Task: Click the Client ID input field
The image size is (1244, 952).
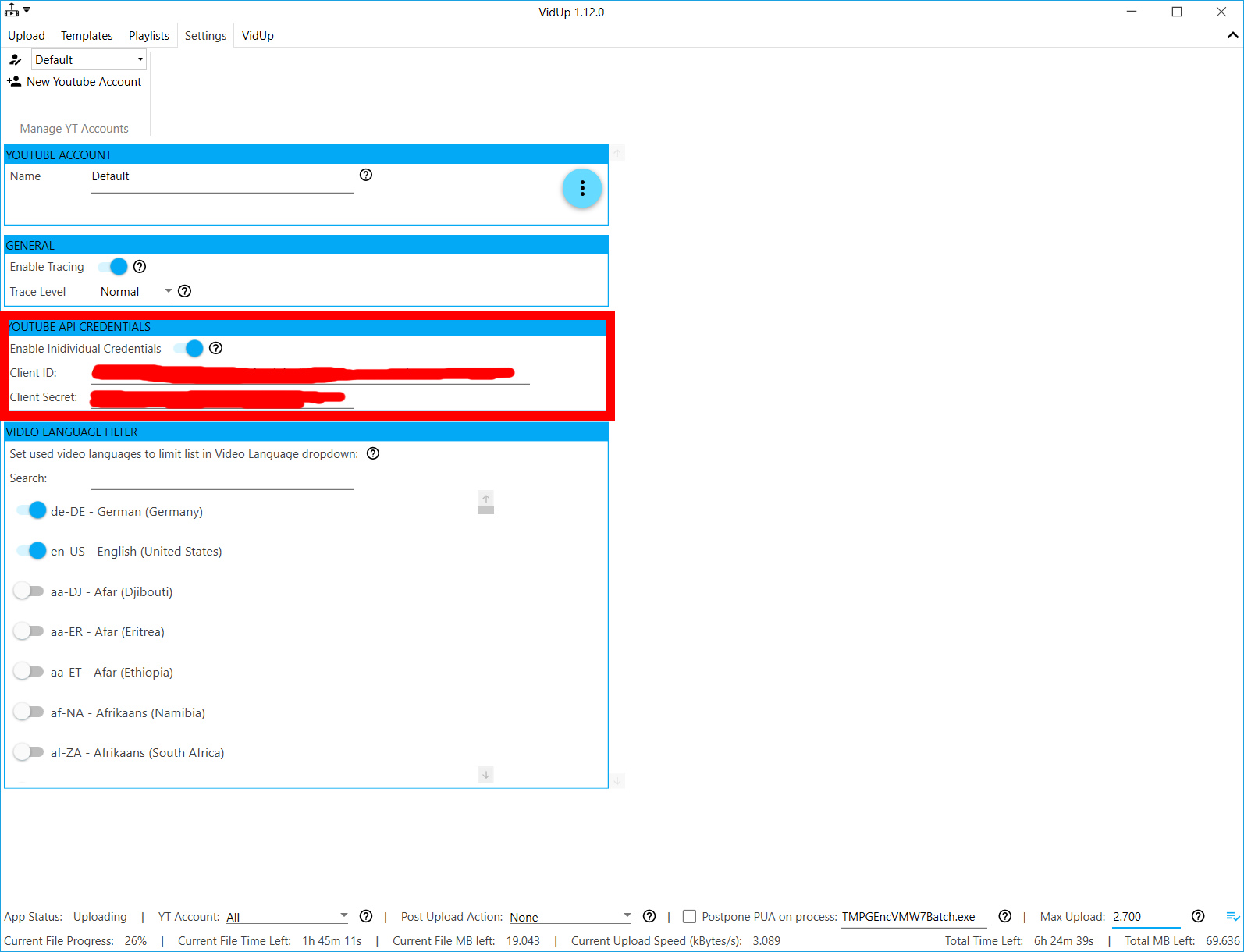Action: [310, 373]
